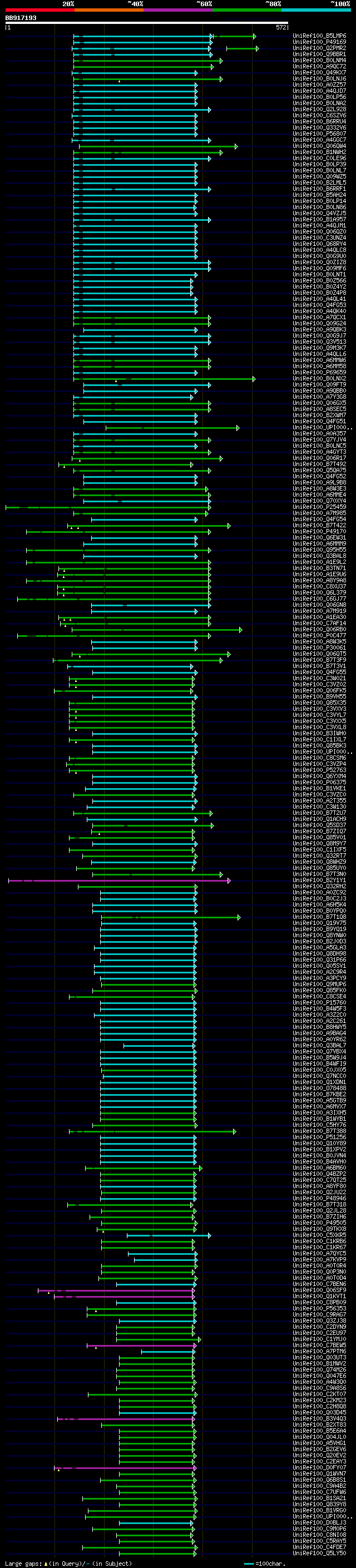This screenshot has height=1568, width=356.
Task: Open hit UniRef100_B5LMP6
Action: pos(319,36)
